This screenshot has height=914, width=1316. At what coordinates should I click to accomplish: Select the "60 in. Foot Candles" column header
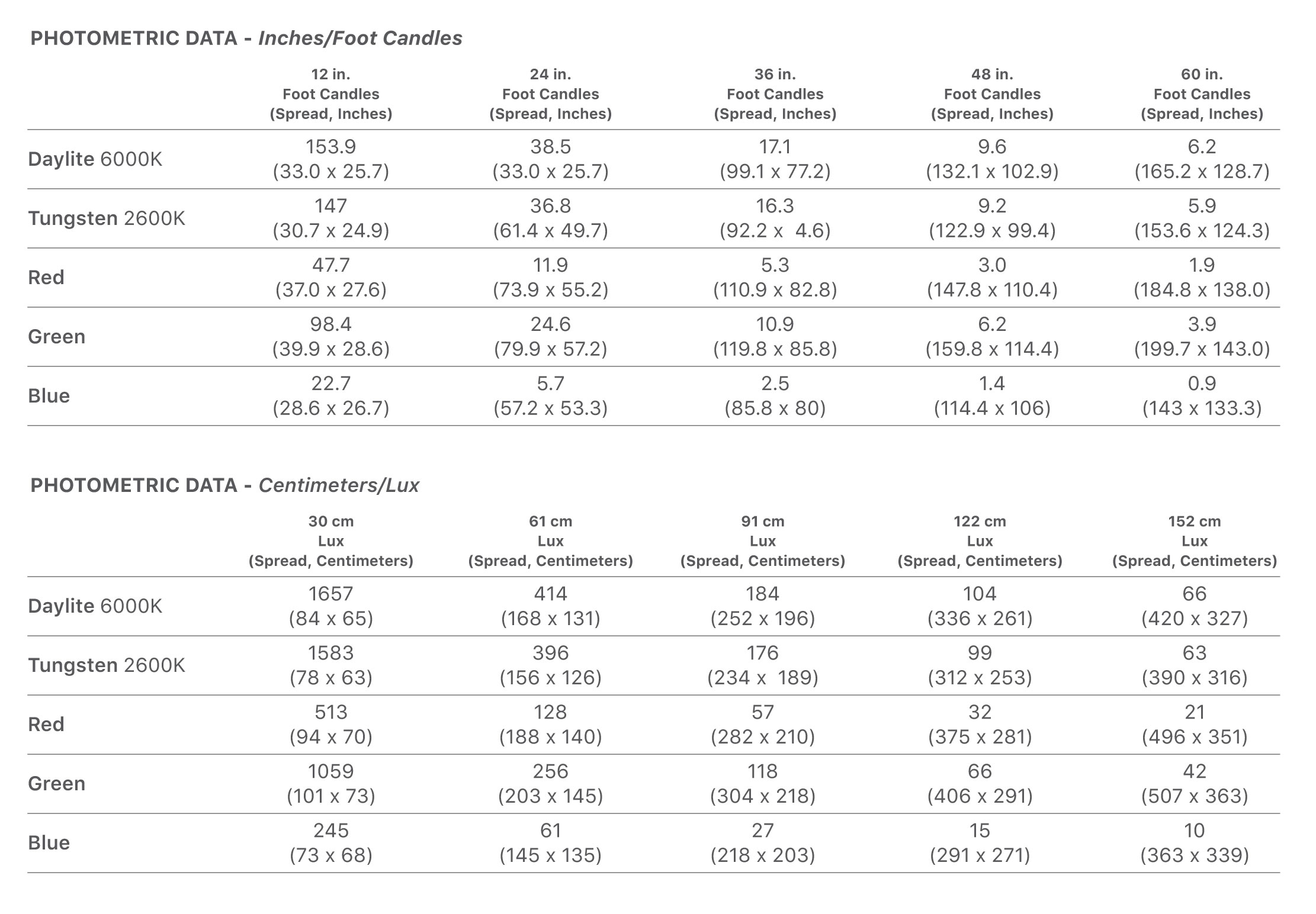click(x=1202, y=94)
